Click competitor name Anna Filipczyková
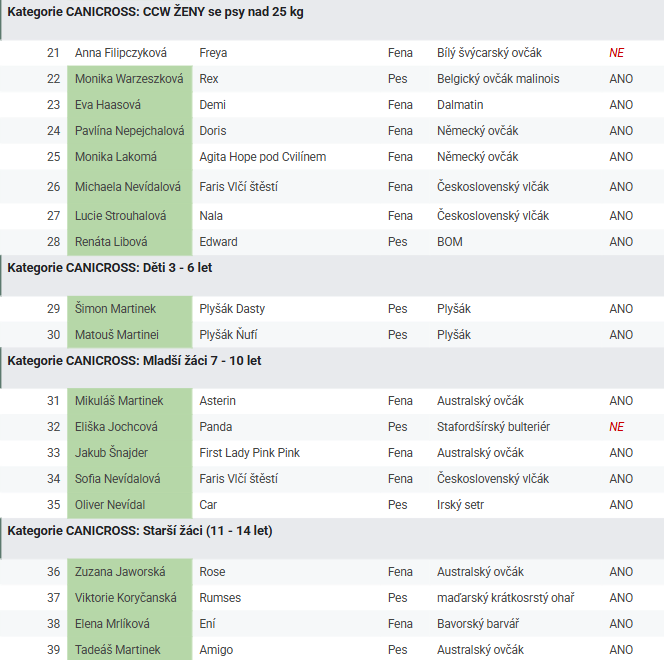This screenshot has height=660, width=664. tap(121, 53)
